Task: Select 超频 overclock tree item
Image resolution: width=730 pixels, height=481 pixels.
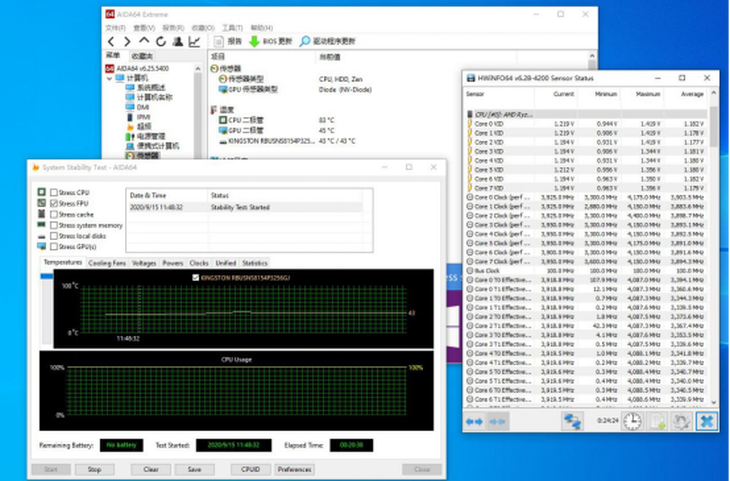Action: click(144, 127)
